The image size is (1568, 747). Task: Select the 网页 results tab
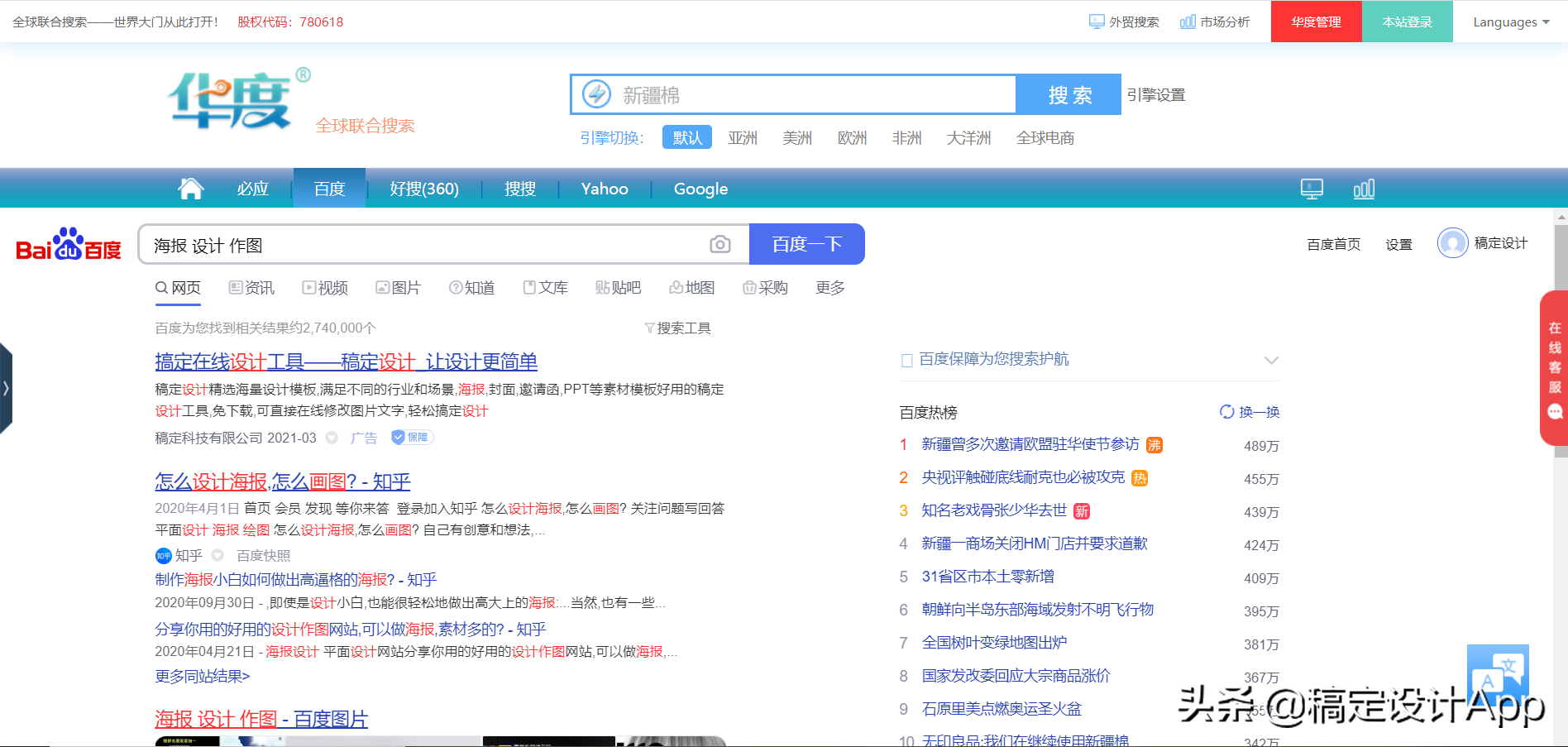tap(178, 288)
